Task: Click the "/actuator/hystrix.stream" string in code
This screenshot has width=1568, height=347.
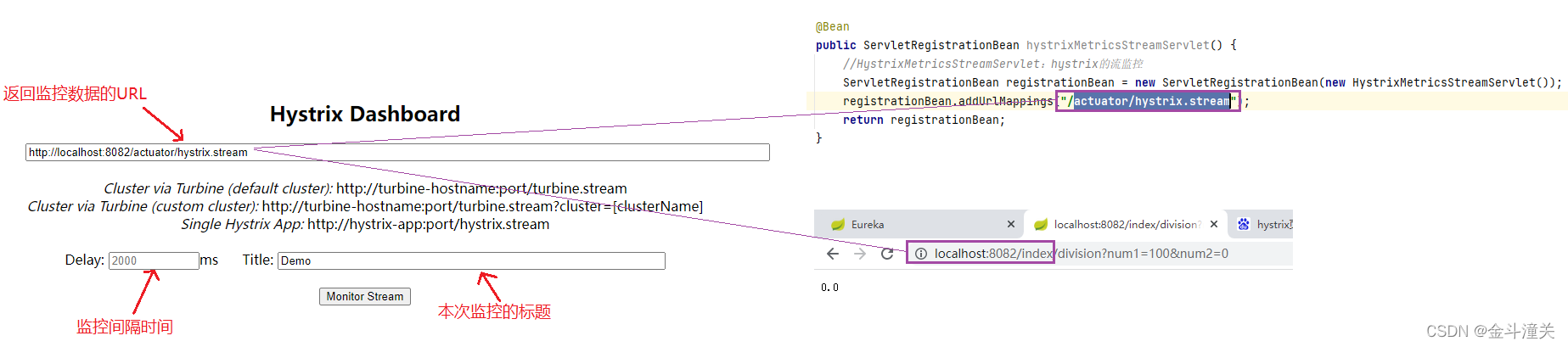Action: 1149,101
